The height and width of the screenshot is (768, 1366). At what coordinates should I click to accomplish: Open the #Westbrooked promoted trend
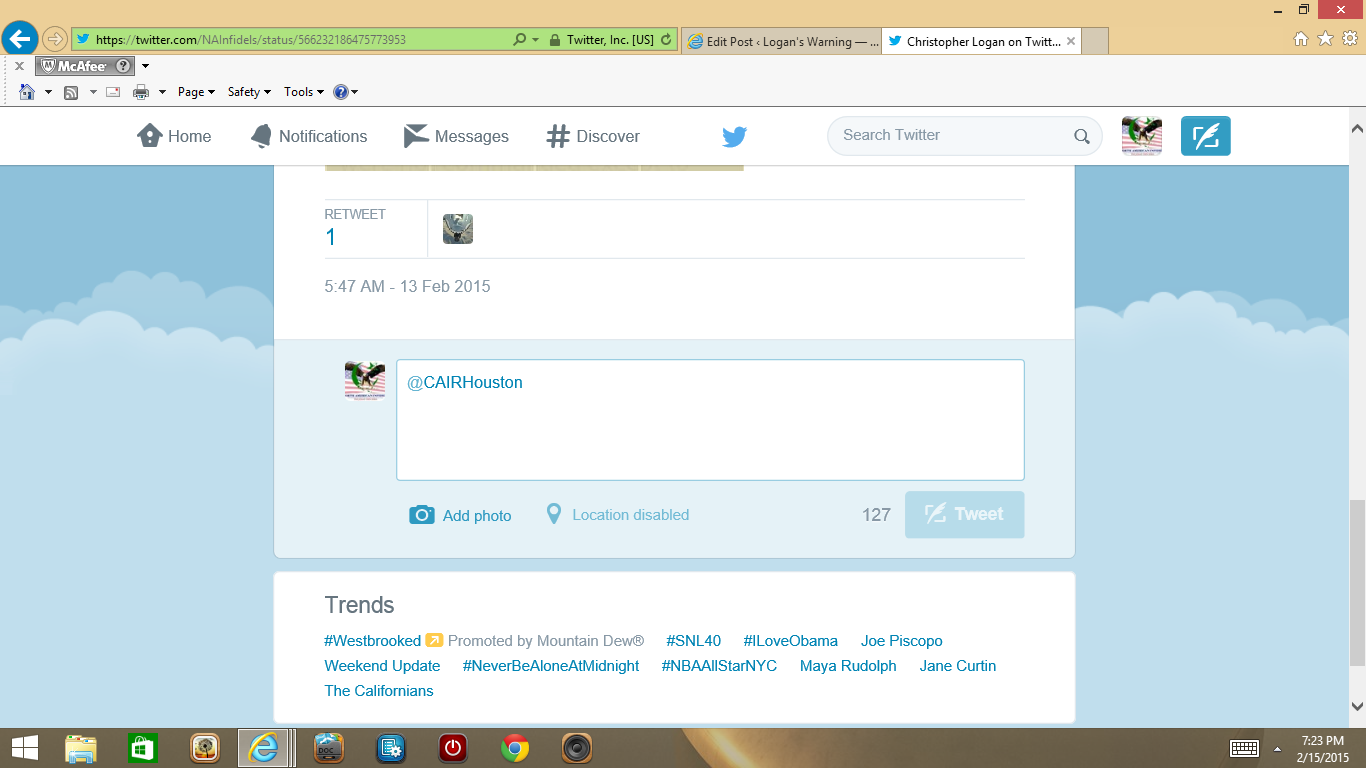pos(373,641)
